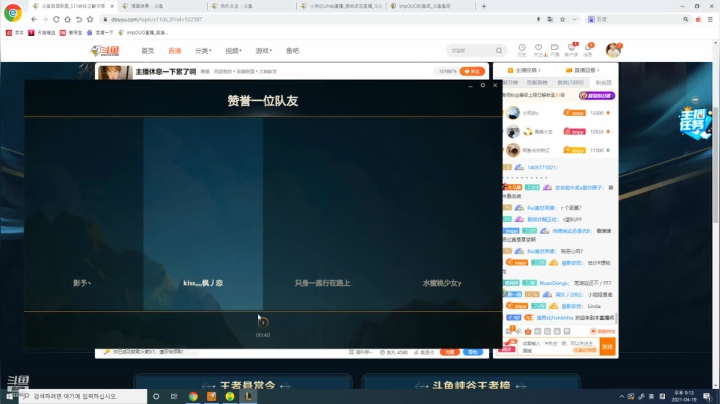The width and height of the screenshot is (720, 404).
Task: Click the chat message input box
Action: (x=559, y=347)
